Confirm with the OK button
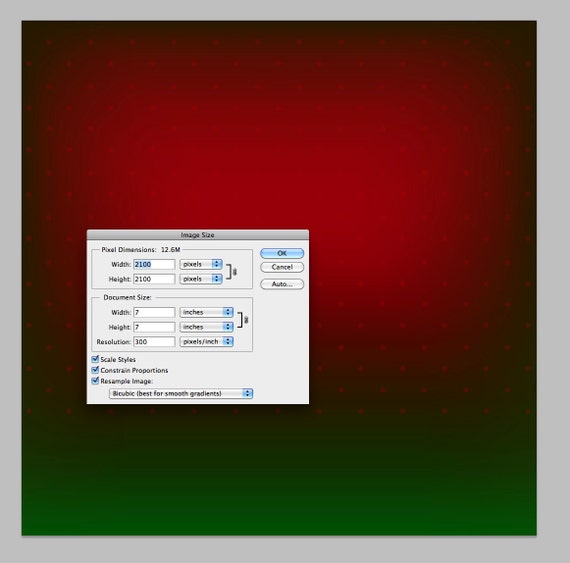The image size is (570, 563). point(282,253)
